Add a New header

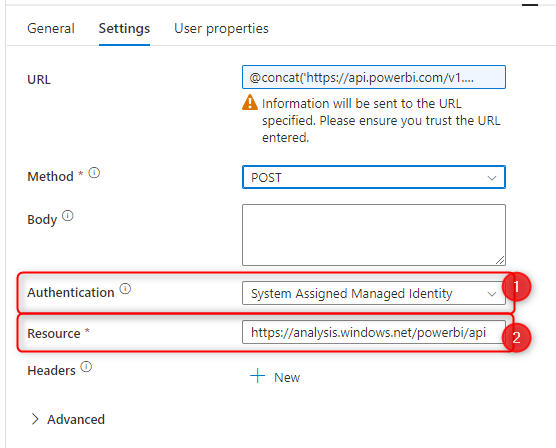pos(275,377)
